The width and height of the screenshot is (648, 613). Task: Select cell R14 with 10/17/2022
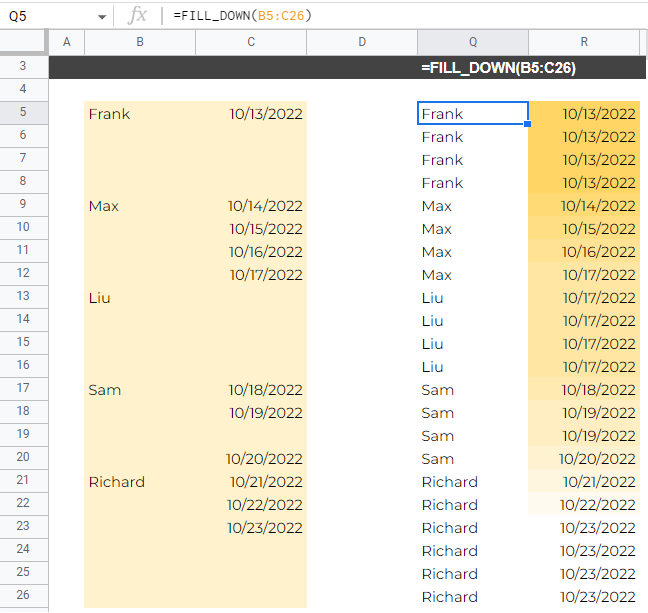click(584, 320)
